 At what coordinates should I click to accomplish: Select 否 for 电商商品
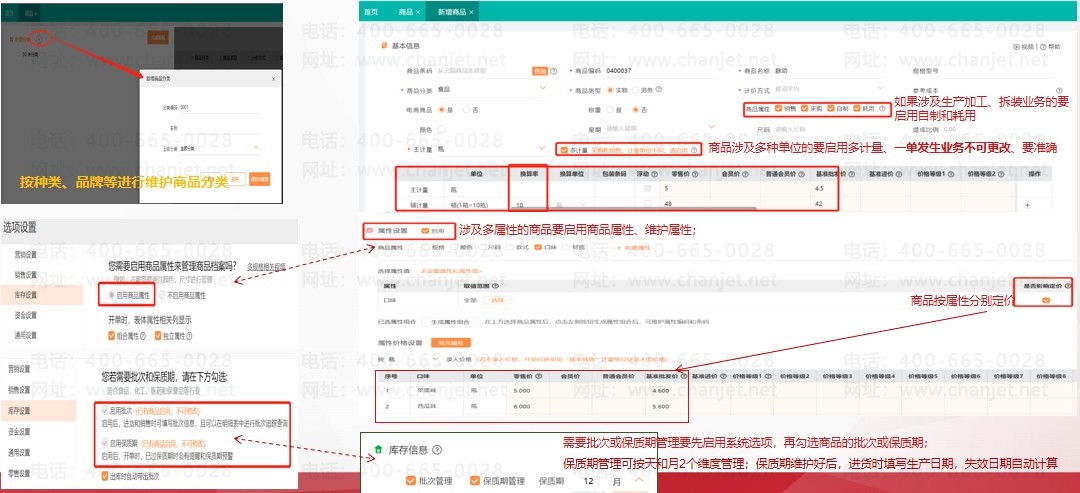coord(466,109)
